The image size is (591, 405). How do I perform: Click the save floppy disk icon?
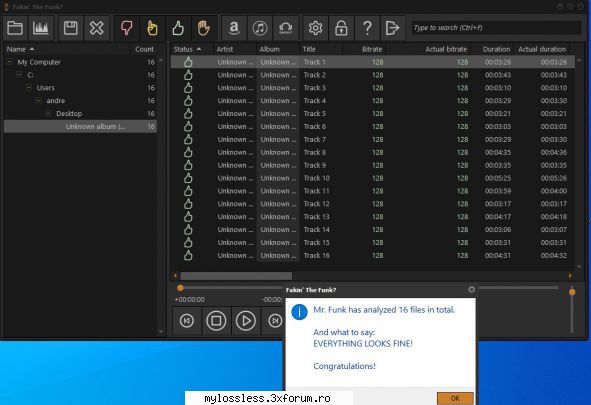pyautogui.click(x=71, y=28)
